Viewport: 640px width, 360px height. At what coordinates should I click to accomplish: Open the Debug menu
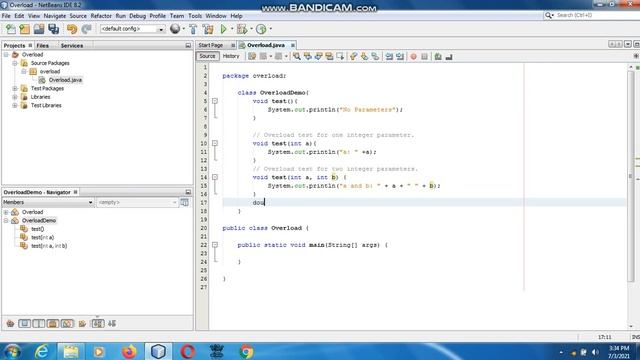138,16
